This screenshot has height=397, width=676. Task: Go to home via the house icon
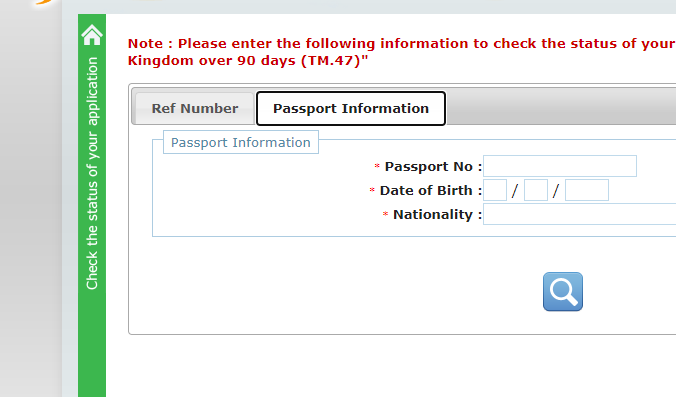point(92,35)
